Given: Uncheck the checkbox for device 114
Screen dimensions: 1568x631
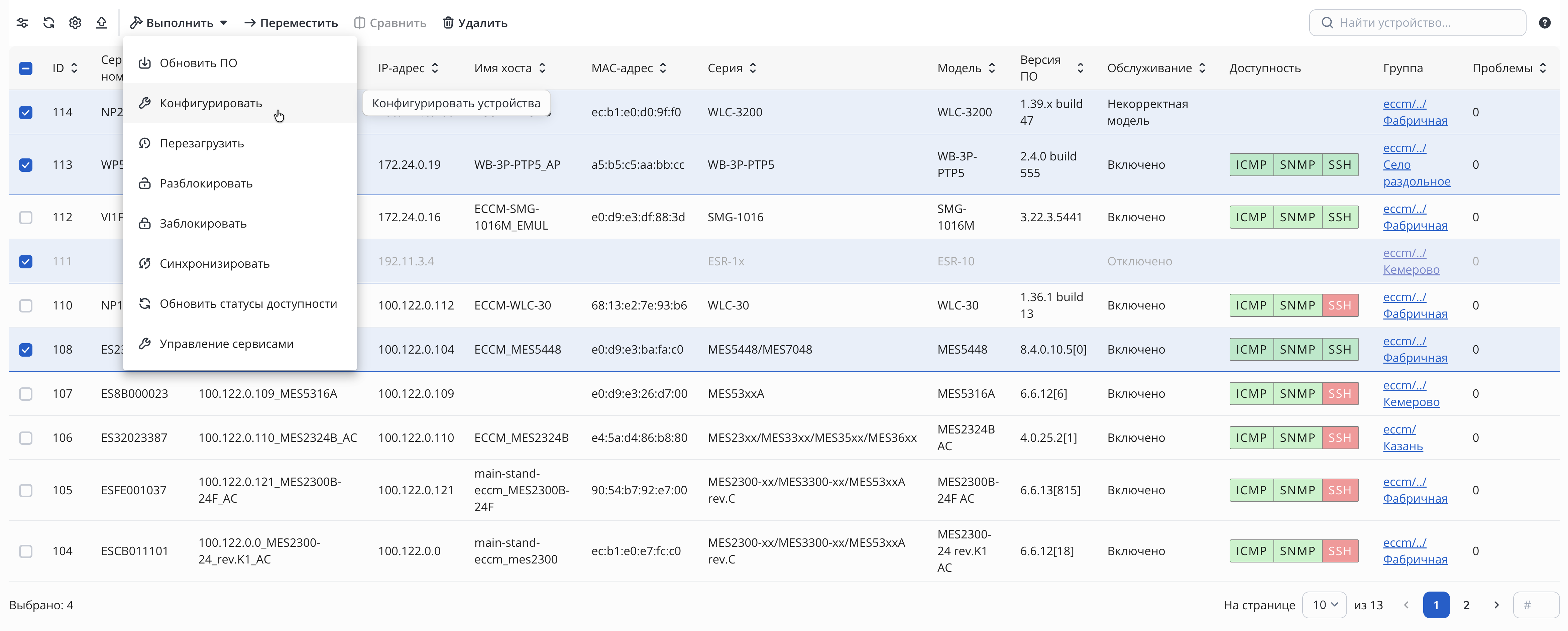Looking at the screenshot, I should [x=25, y=113].
